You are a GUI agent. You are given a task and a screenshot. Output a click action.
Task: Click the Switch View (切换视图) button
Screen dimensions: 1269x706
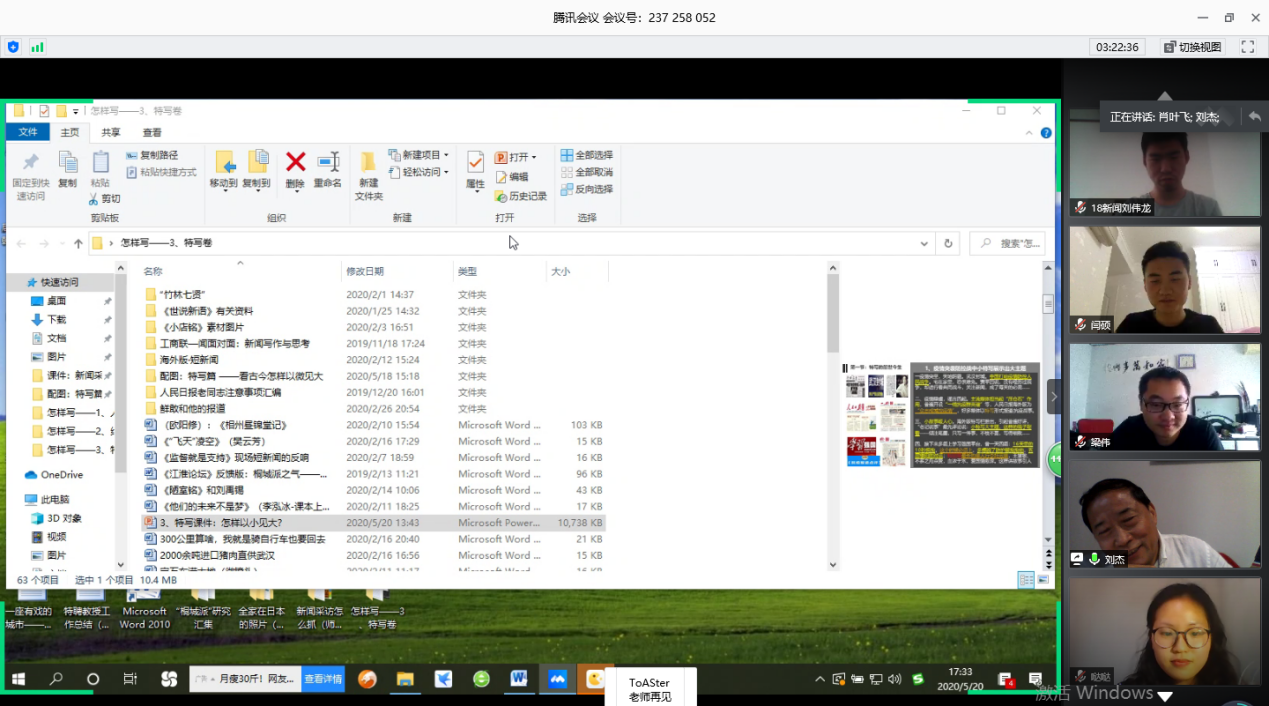[x=1193, y=47]
